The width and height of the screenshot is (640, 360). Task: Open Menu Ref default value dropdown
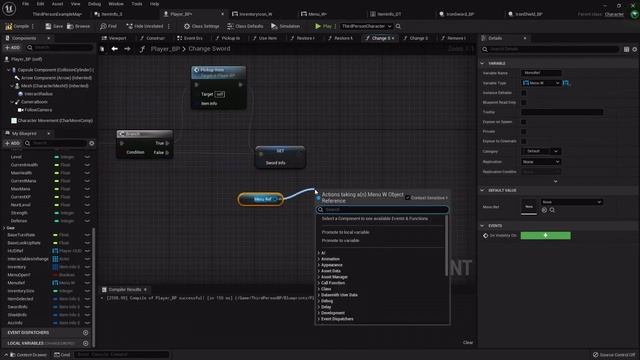tap(571, 202)
